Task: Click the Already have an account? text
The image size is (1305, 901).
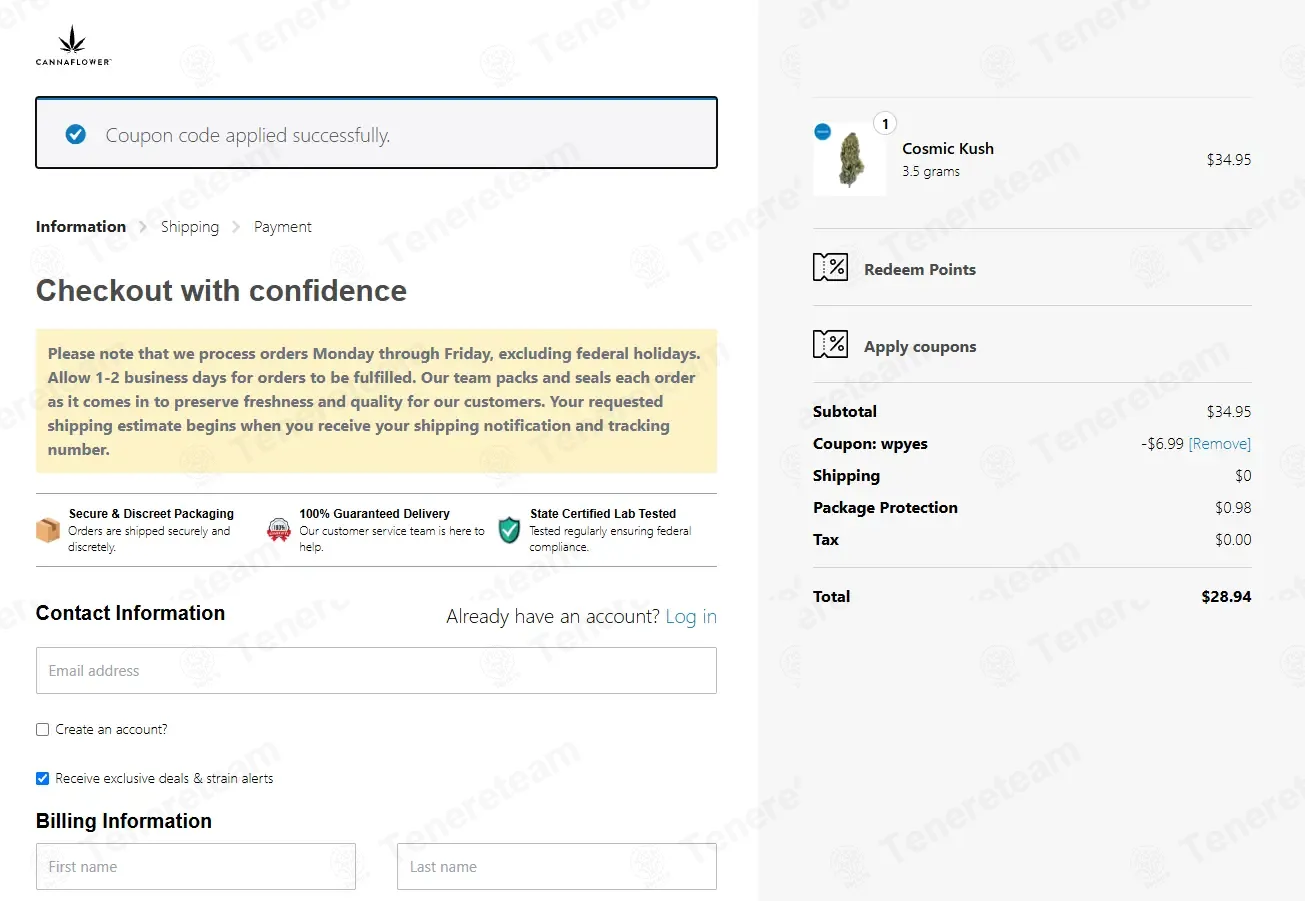Action: point(553,616)
